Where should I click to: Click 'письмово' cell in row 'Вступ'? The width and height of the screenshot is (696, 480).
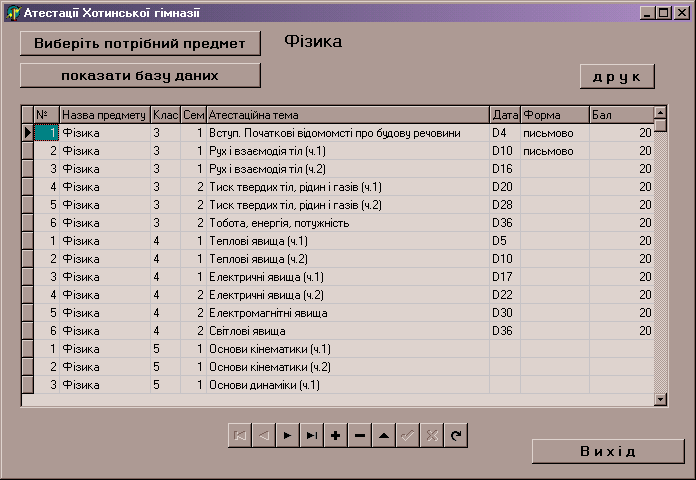[555, 133]
